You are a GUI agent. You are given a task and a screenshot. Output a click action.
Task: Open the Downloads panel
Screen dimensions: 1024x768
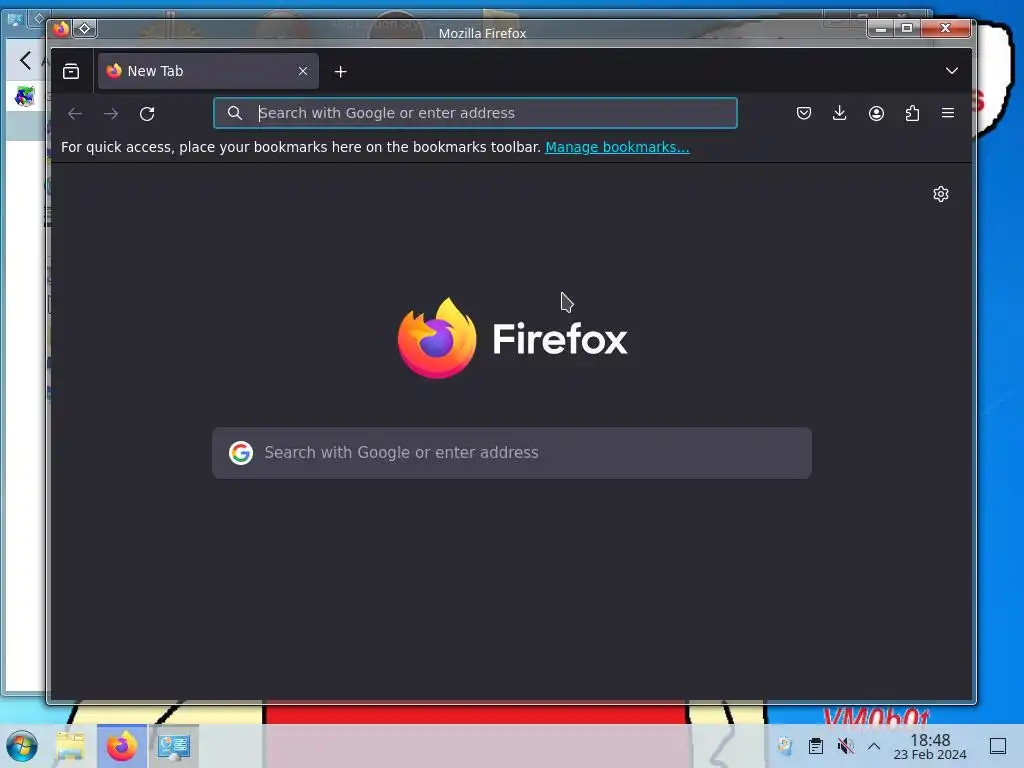click(x=840, y=113)
